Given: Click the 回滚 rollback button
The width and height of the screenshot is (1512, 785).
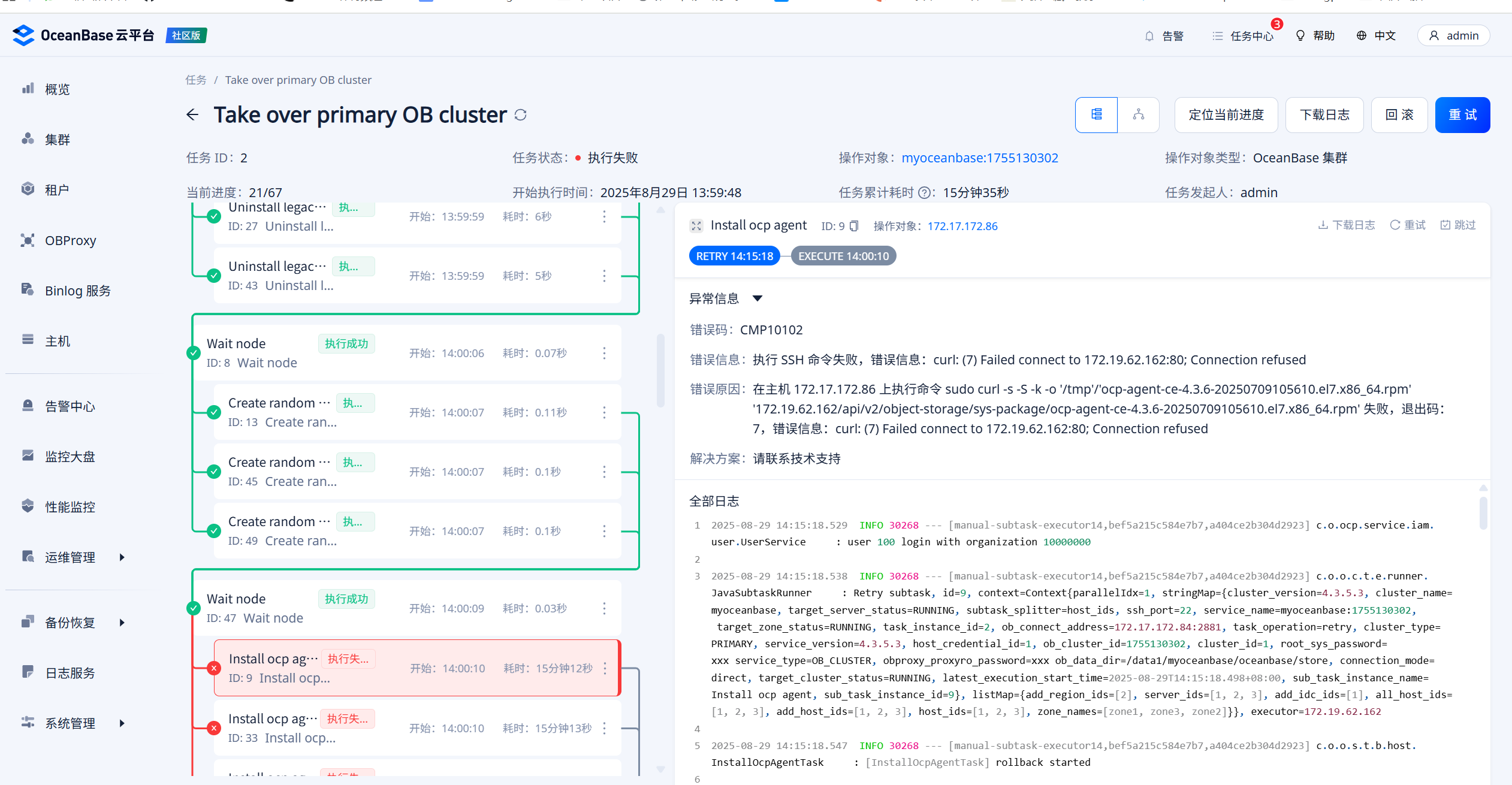Looking at the screenshot, I should pyautogui.click(x=1399, y=114).
